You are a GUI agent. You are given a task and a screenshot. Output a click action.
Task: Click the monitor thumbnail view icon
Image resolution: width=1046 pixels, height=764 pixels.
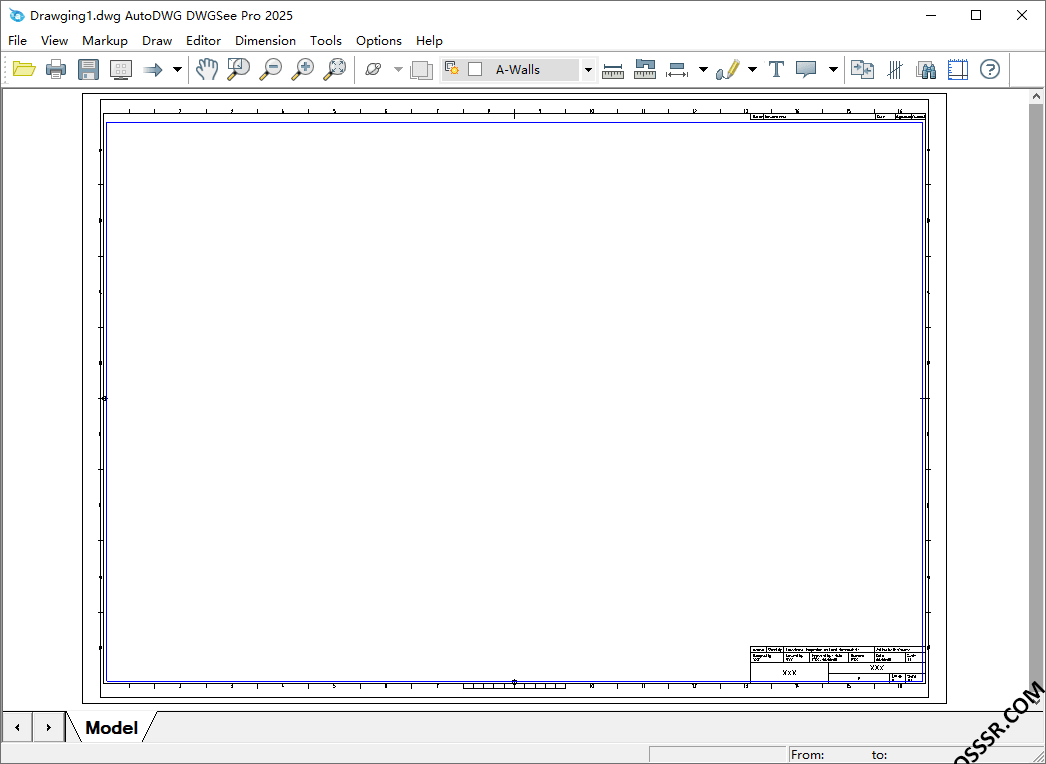(121, 69)
